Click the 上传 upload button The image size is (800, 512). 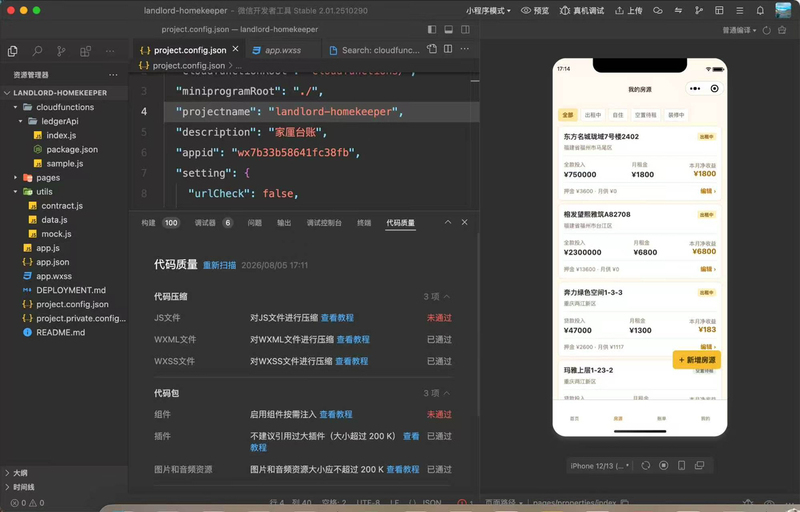point(629,11)
